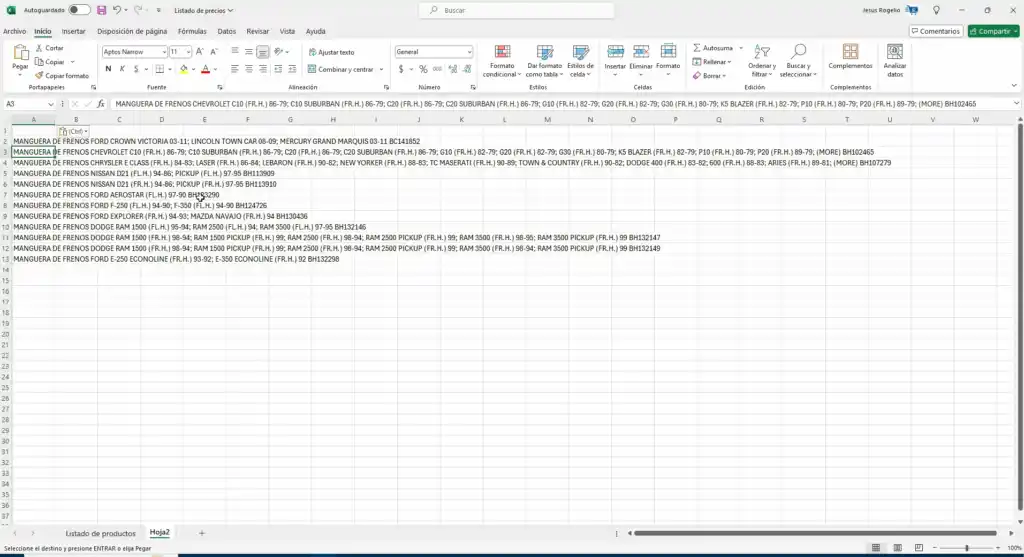The width and height of the screenshot is (1024, 557).
Task: Pick the yellow fill color button
Action: [x=184, y=69]
